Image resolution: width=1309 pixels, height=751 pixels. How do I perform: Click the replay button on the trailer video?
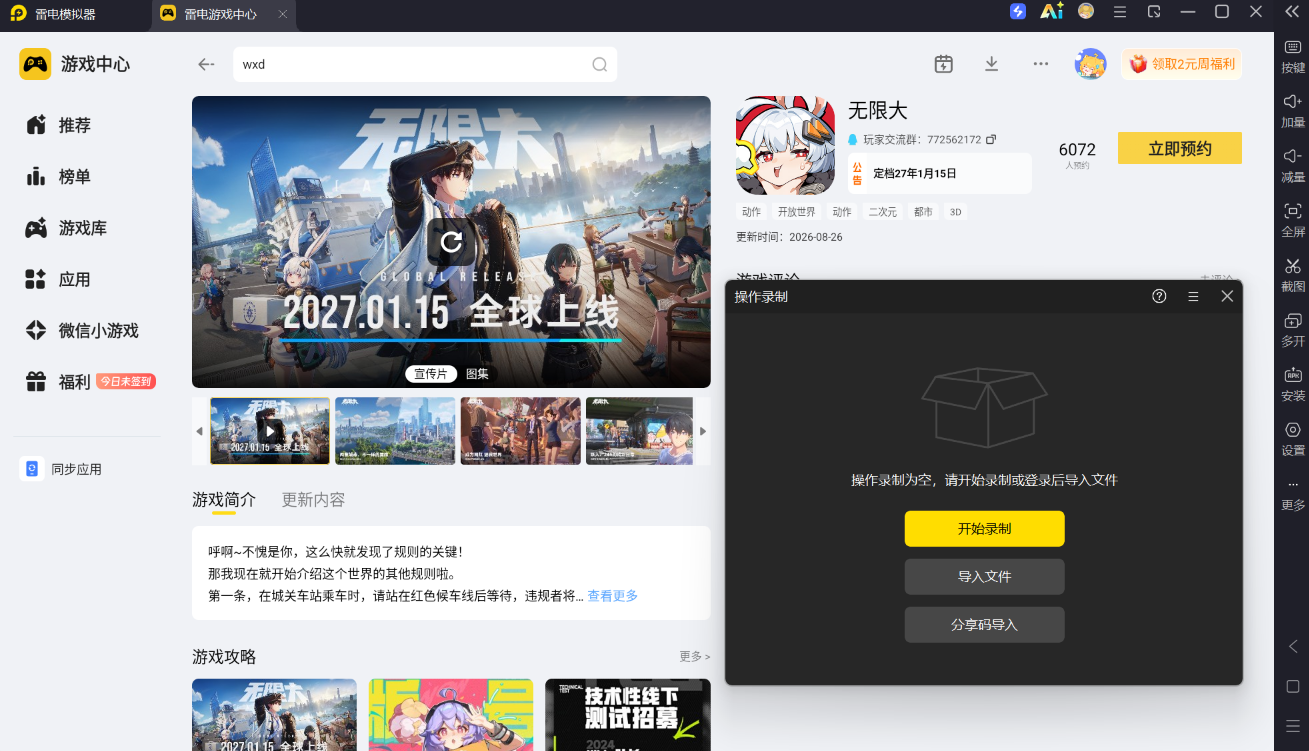pyautogui.click(x=451, y=241)
